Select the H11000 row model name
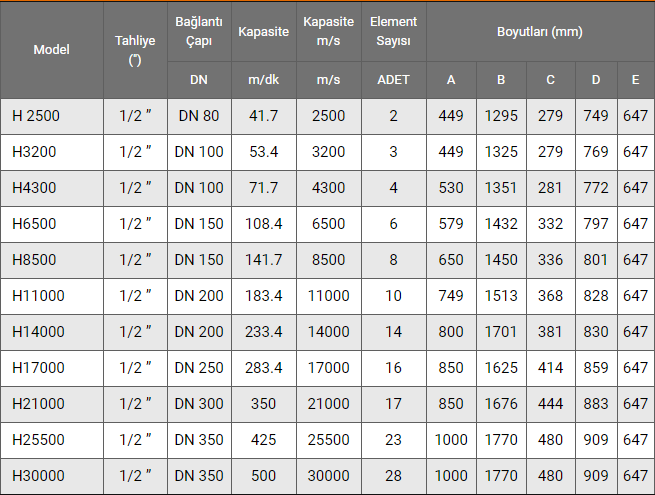The image size is (655, 495). click(38, 296)
